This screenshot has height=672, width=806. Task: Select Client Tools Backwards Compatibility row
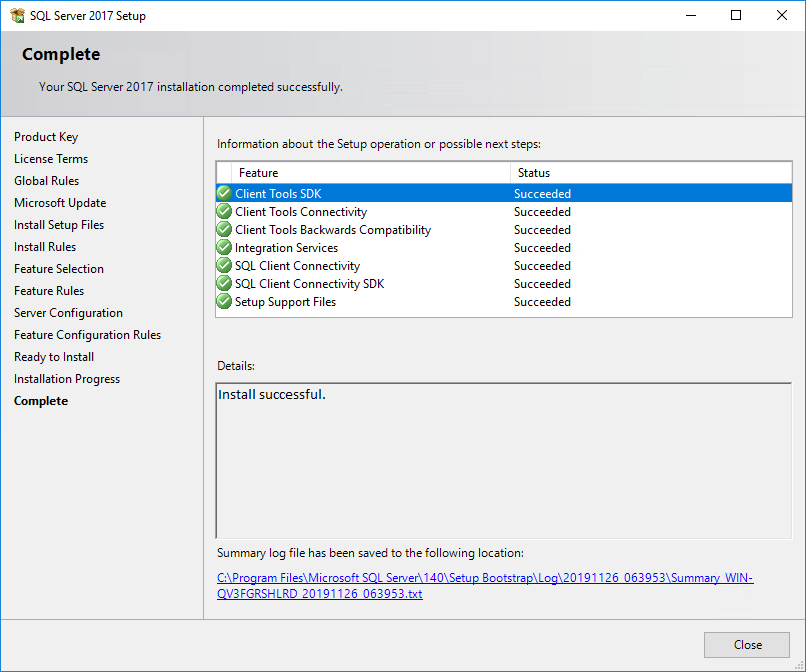pyautogui.click(x=504, y=229)
